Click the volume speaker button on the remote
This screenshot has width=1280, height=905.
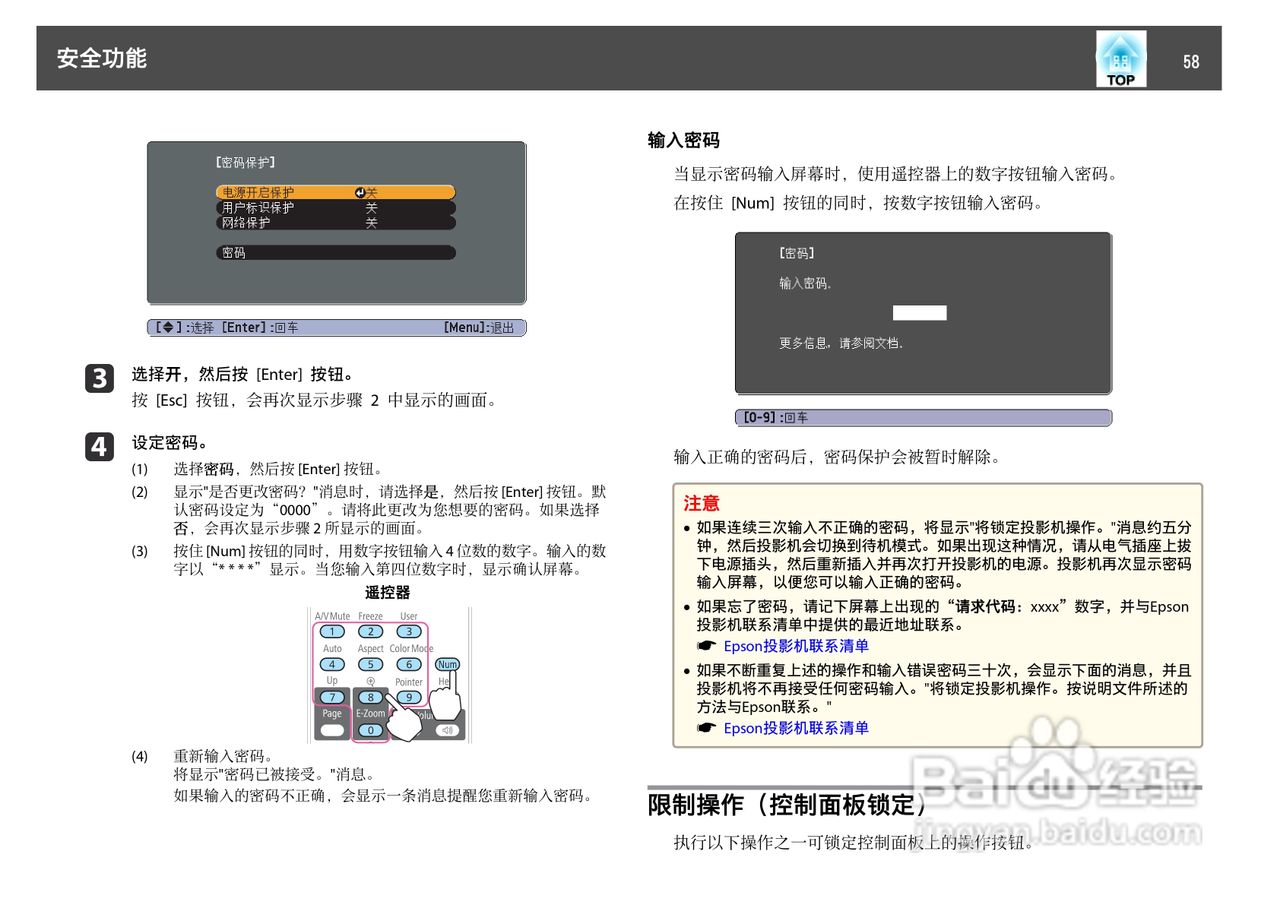pos(447,730)
